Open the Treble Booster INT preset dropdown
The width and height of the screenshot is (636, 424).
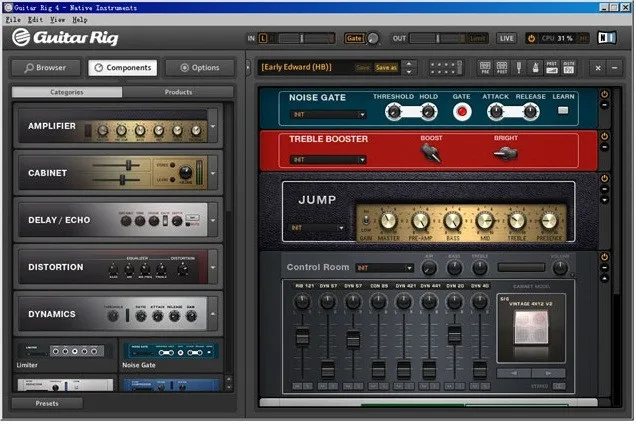coord(328,159)
